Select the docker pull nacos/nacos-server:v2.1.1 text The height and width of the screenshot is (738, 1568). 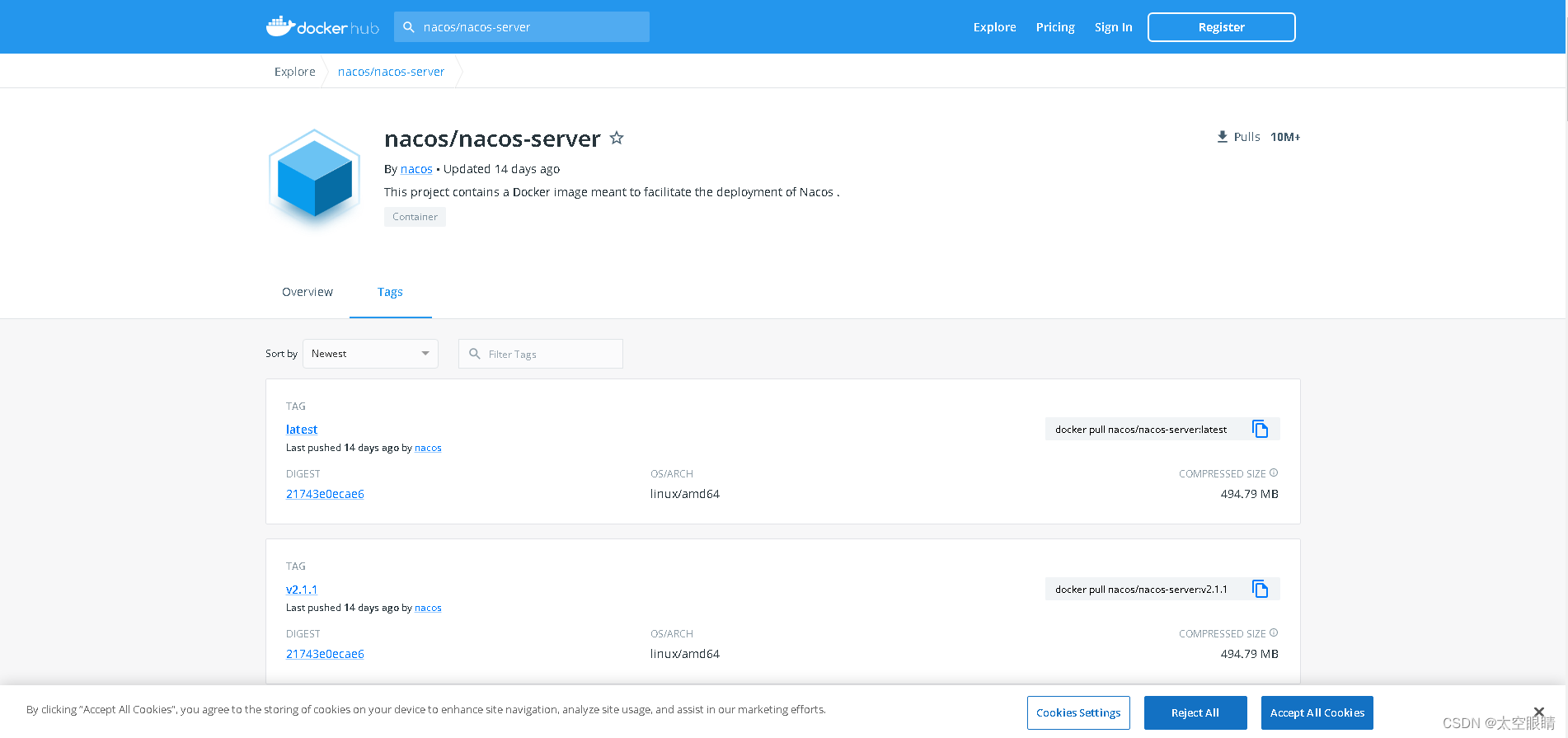pyautogui.click(x=1141, y=590)
